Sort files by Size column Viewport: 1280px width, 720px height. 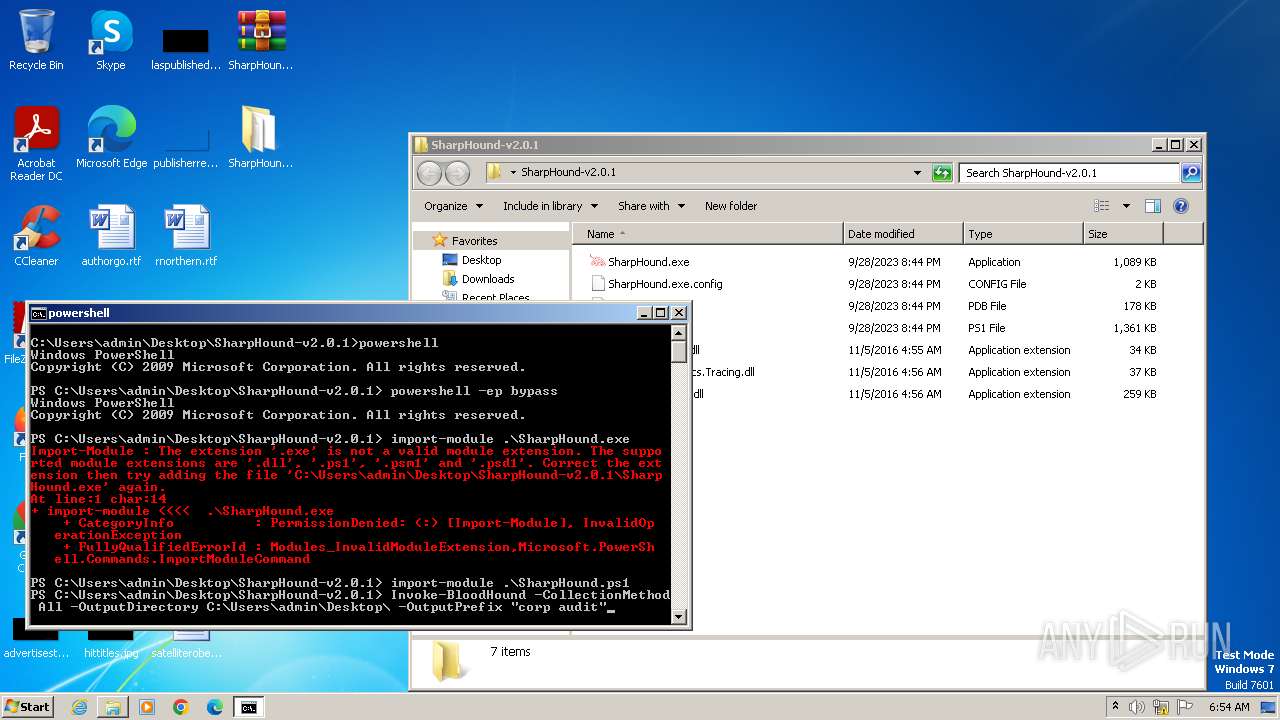[1124, 234]
